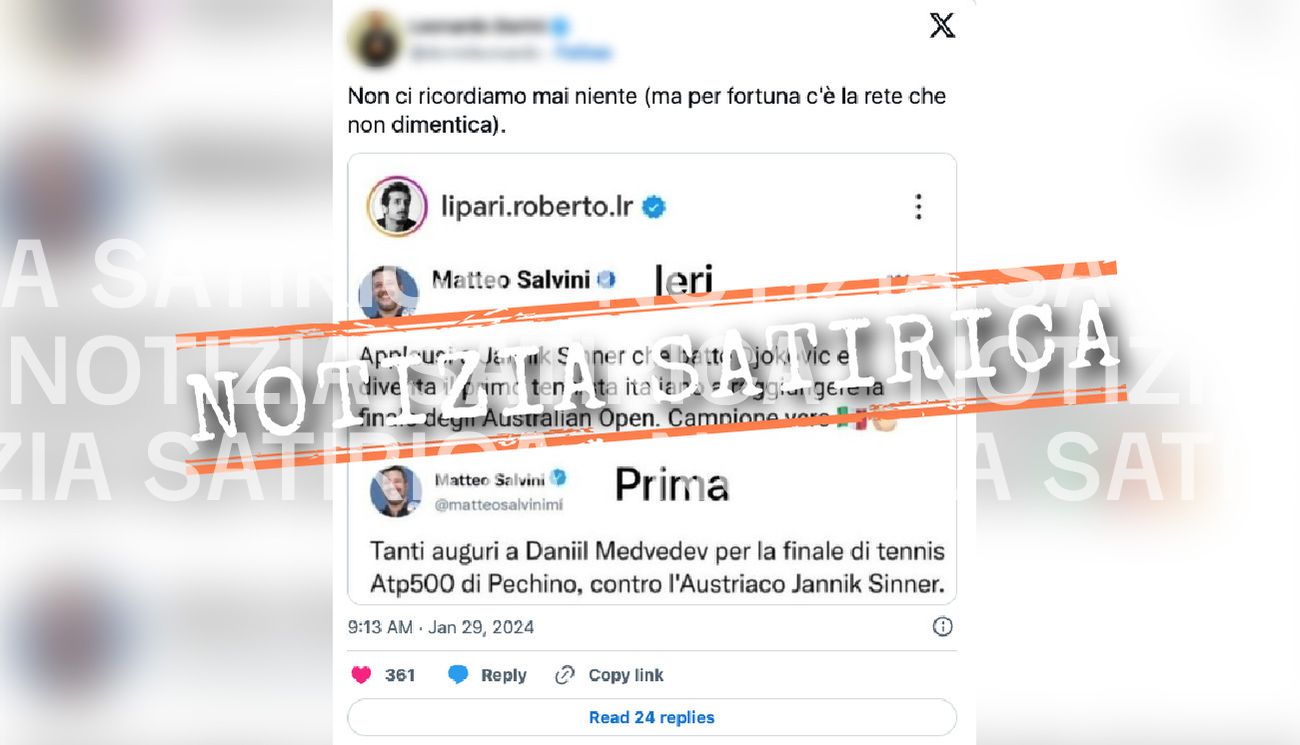The width and height of the screenshot is (1300, 745).
Task: Click the X logo icon
Action: pyautogui.click(x=942, y=26)
